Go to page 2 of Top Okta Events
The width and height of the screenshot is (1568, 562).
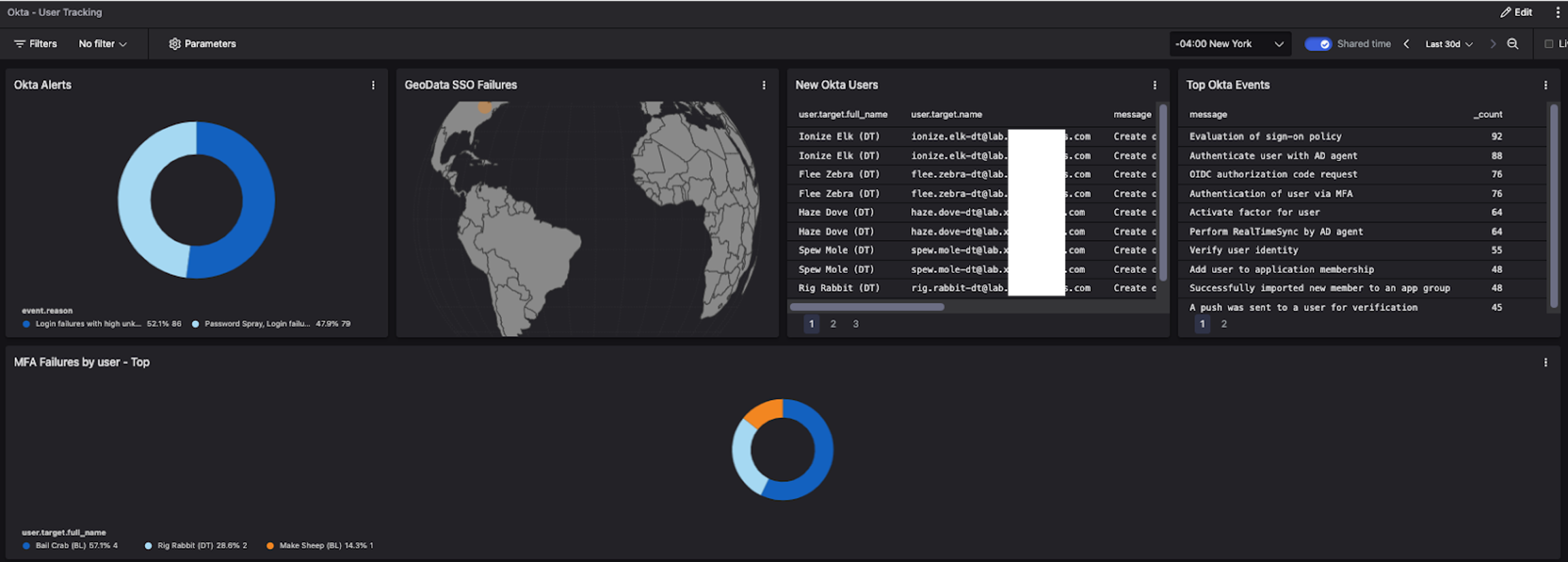[1224, 324]
